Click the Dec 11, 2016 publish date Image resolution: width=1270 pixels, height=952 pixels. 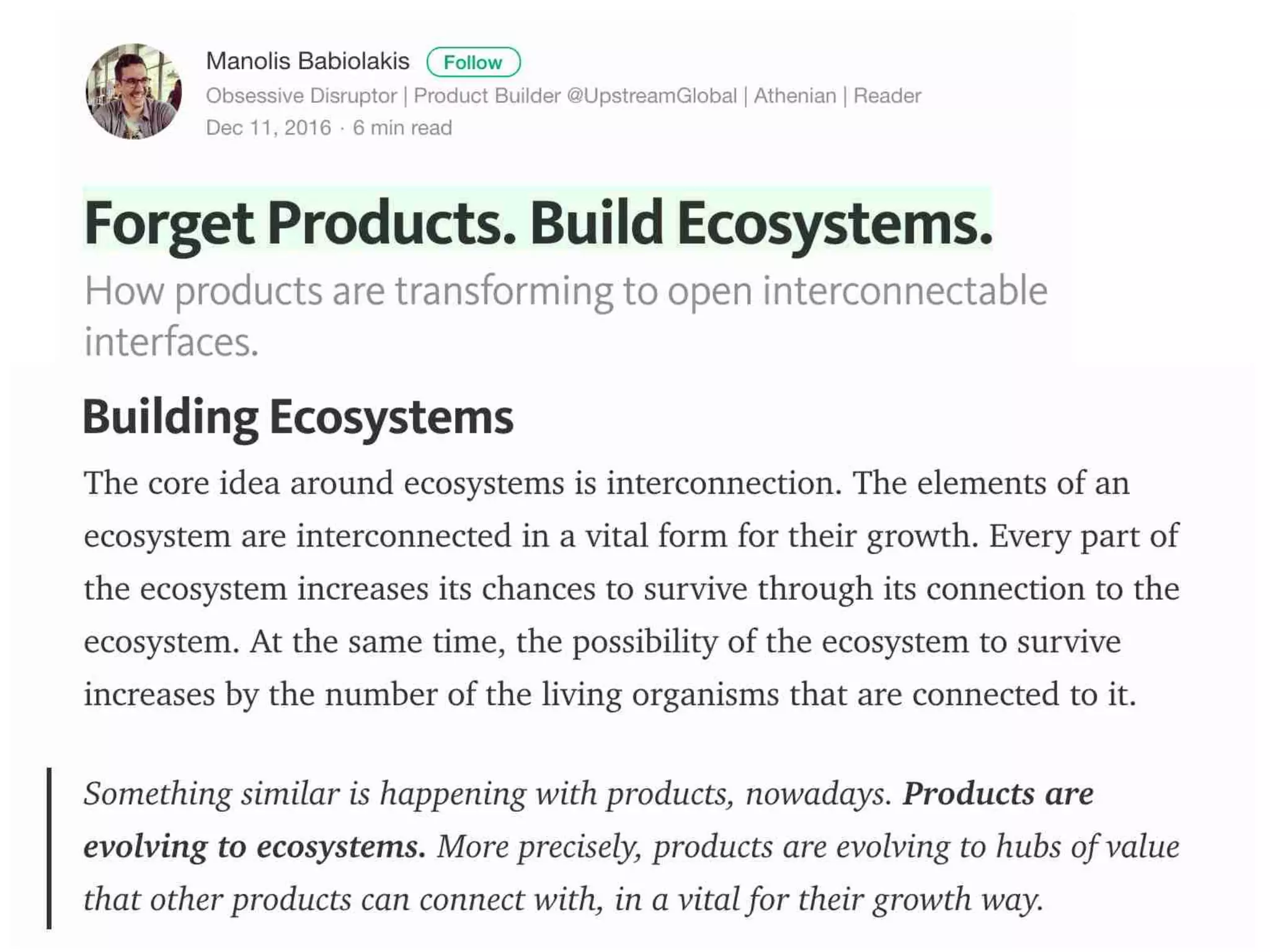click(x=269, y=128)
